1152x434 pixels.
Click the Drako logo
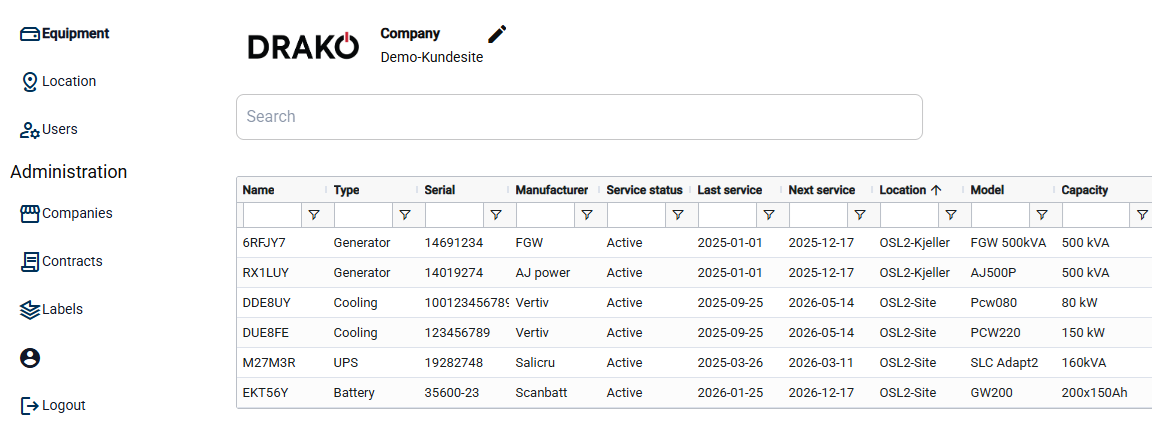click(x=302, y=46)
